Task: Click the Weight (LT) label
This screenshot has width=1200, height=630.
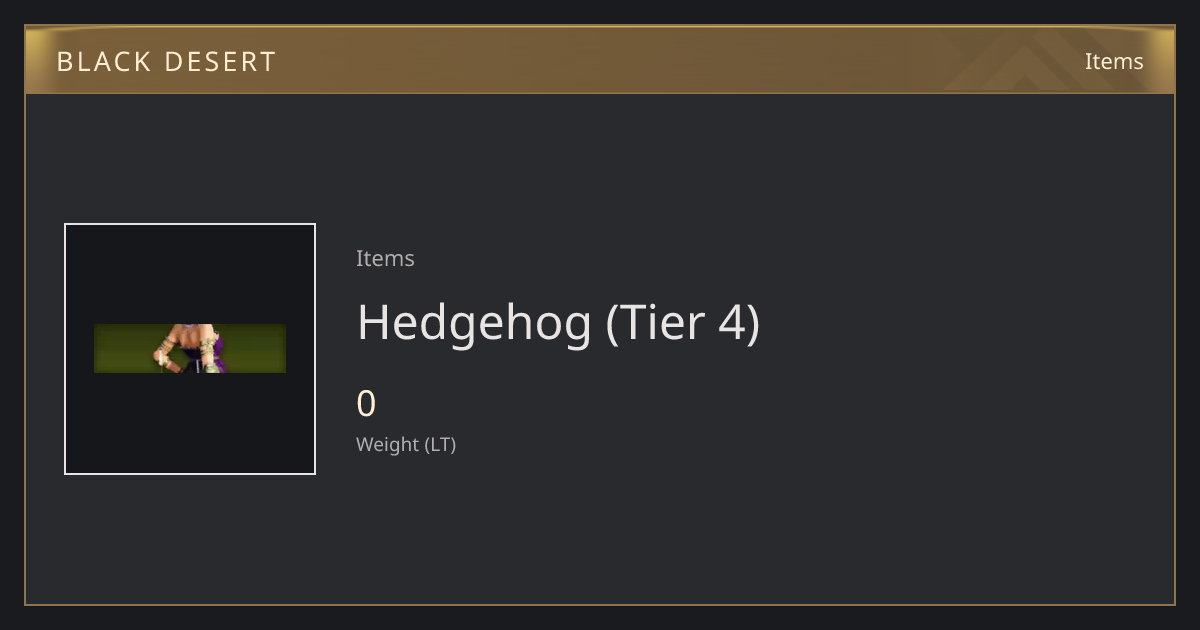Action: tap(406, 444)
